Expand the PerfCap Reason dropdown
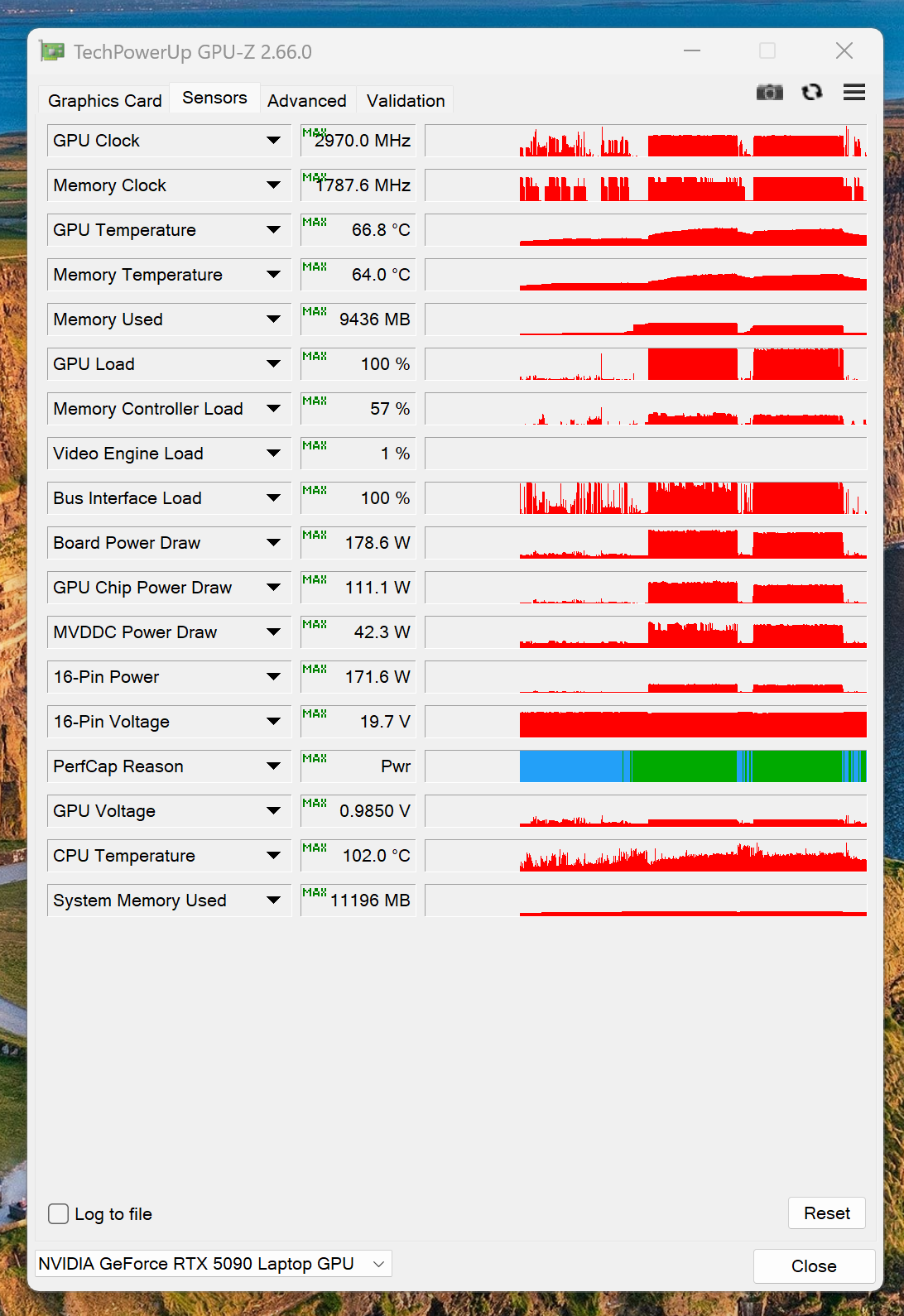The image size is (904, 1316). click(x=273, y=766)
